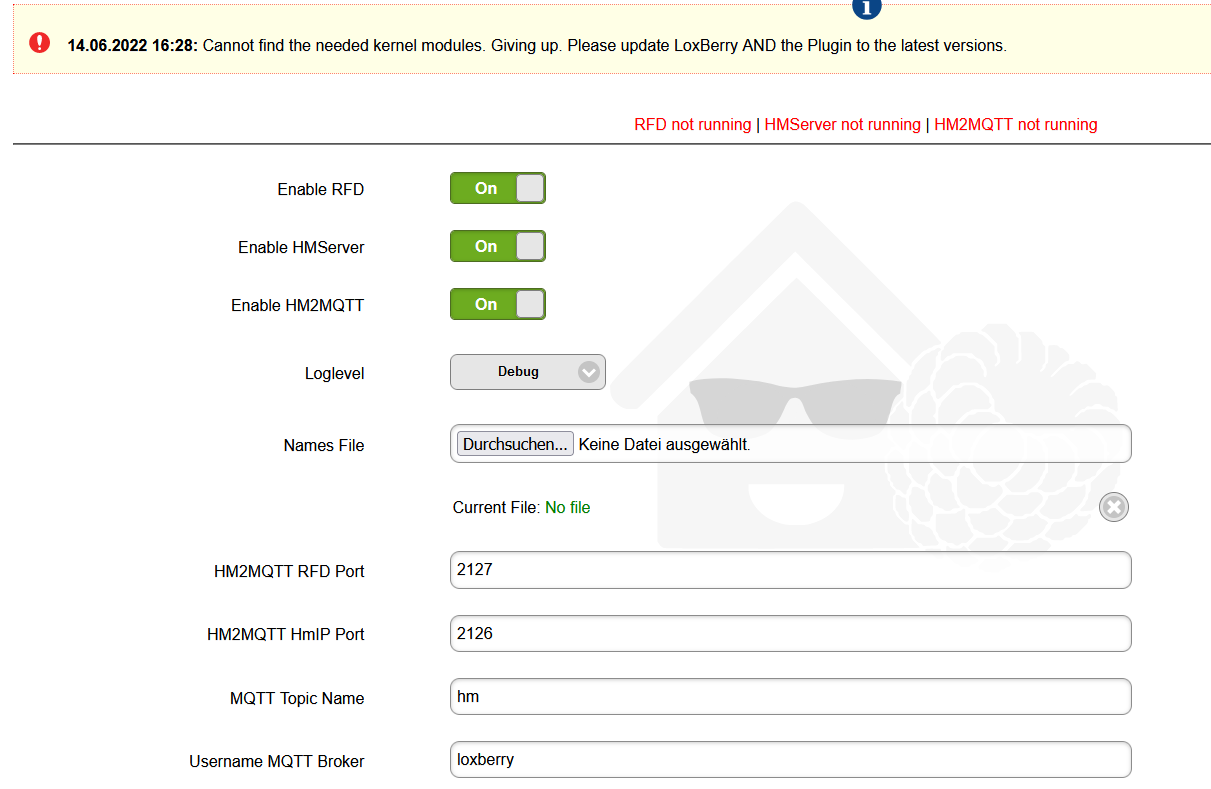Click the 'RFD not running' status text
1211x789 pixels.
pos(692,125)
